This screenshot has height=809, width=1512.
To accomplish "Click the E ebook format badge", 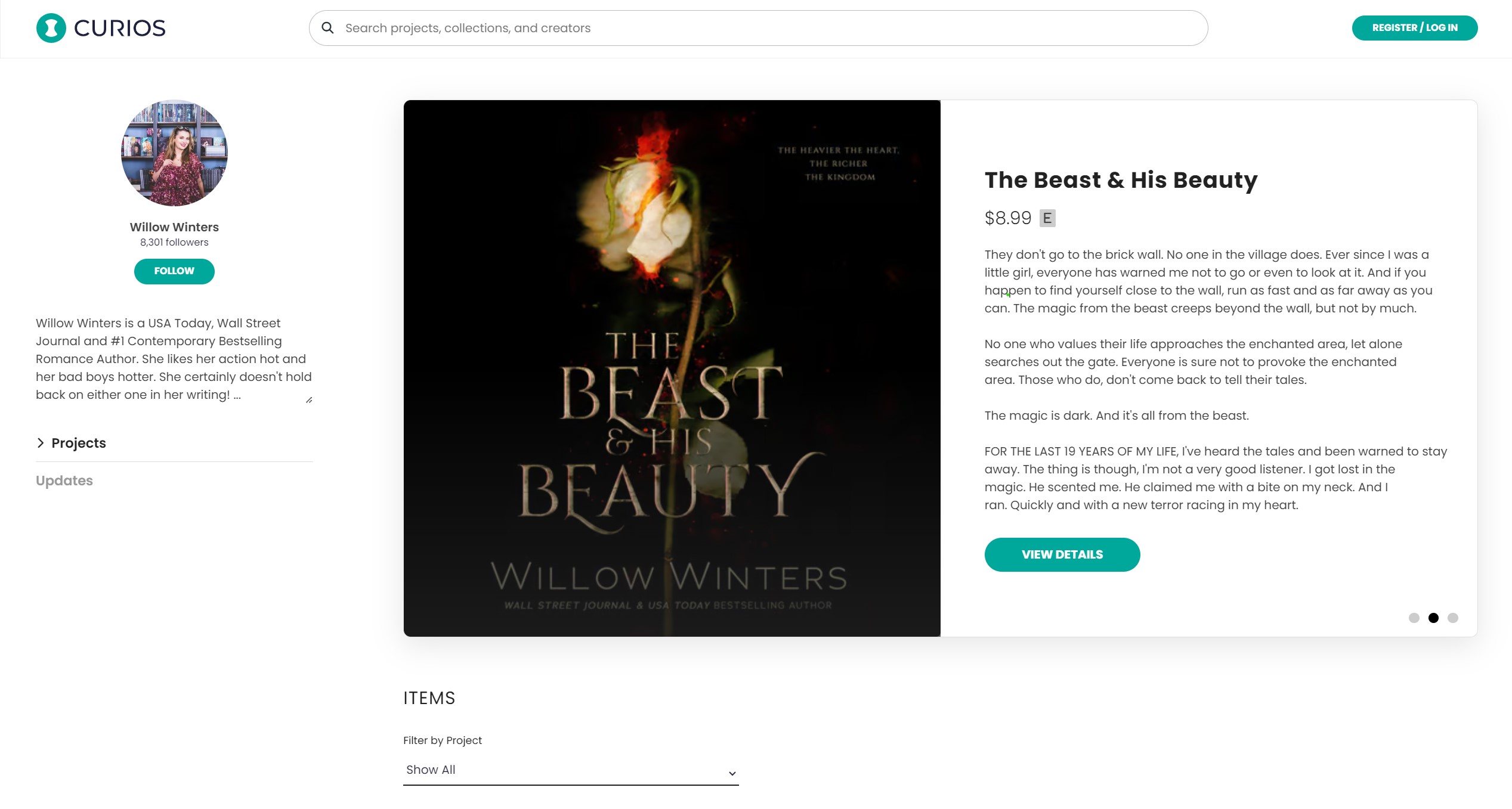I will pyautogui.click(x=1047, y=218).
